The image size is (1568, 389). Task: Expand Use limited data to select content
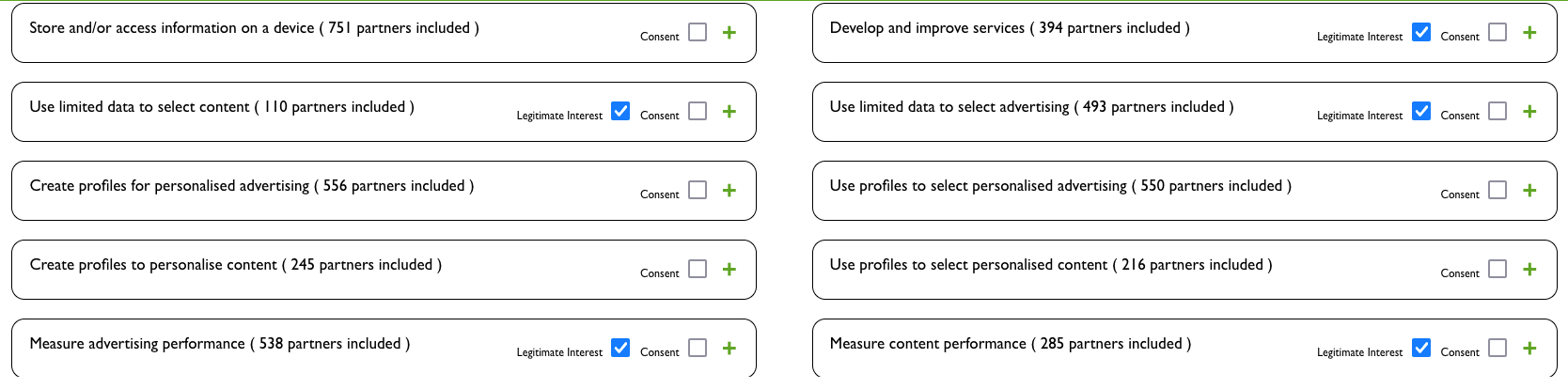click(x=729, y=112)
